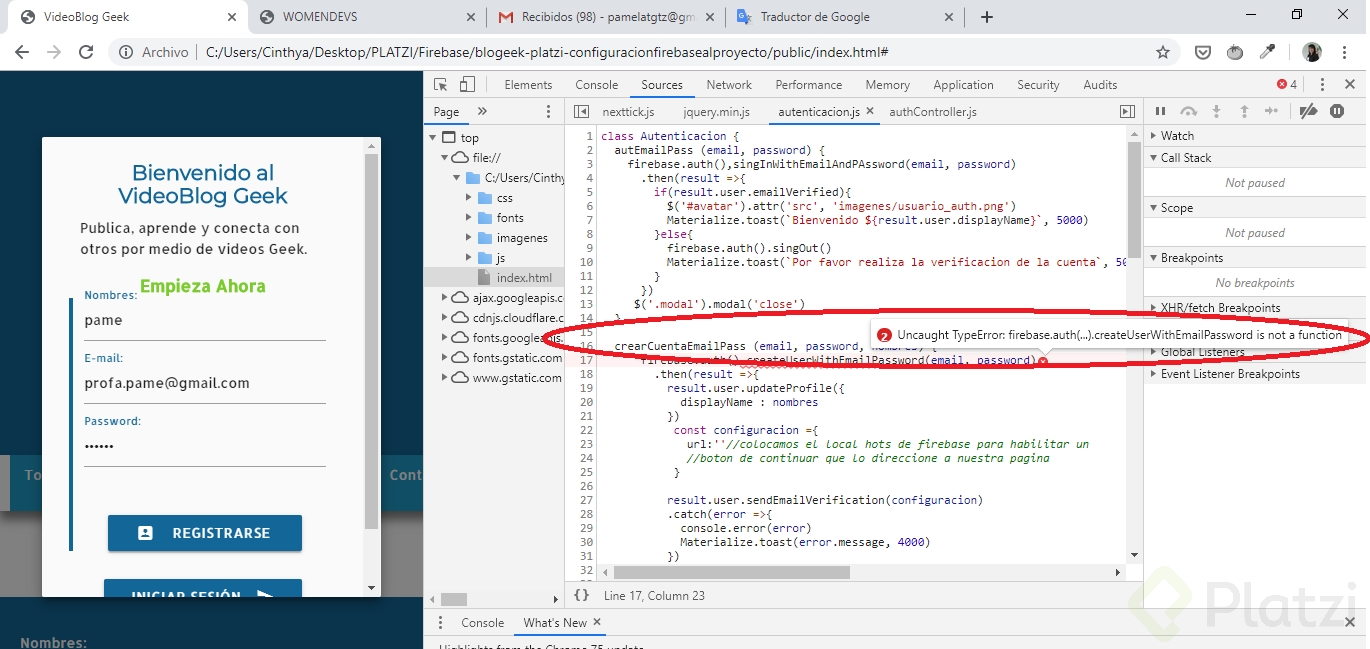Toggle pause on exceptions button
The height and width of the screenshot is (649, 1370).
1337,112
